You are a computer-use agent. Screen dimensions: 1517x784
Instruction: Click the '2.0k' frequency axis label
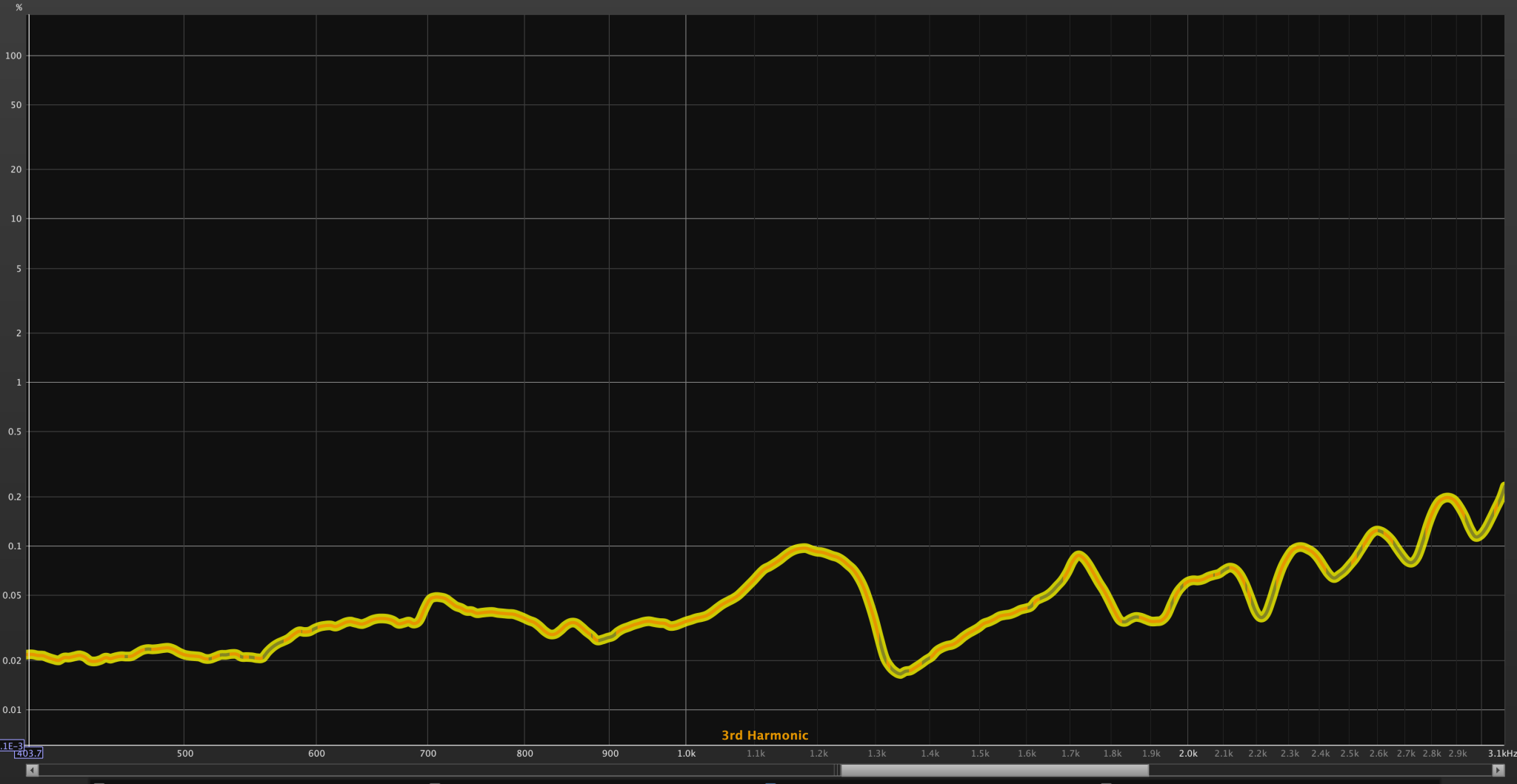[1188, 754]
